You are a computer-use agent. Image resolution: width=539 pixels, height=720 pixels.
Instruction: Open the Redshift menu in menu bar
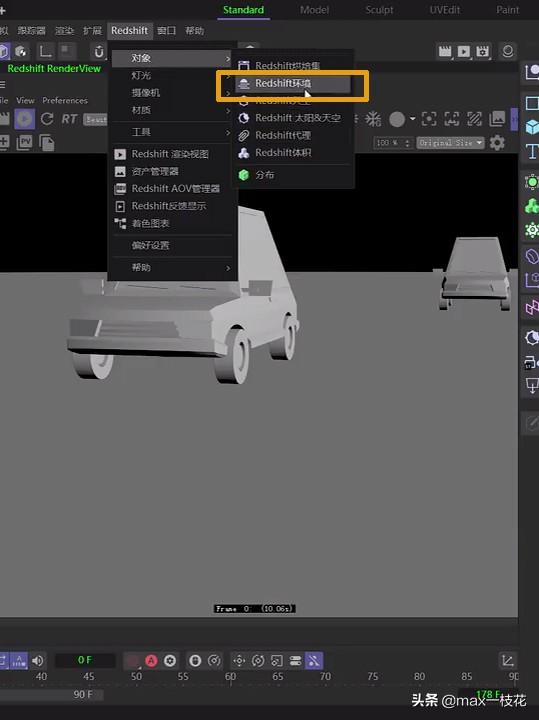pyautogui.click(x=129, y=31)
